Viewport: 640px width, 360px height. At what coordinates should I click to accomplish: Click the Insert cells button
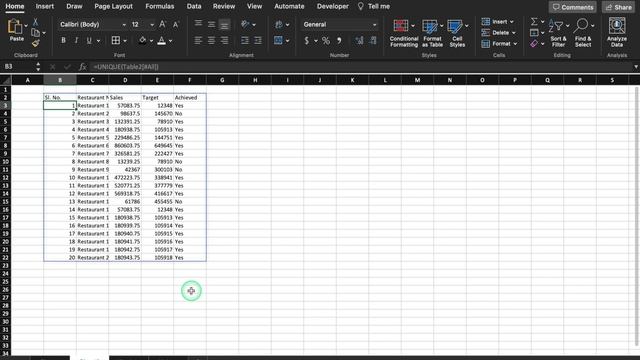pos(498,22)
